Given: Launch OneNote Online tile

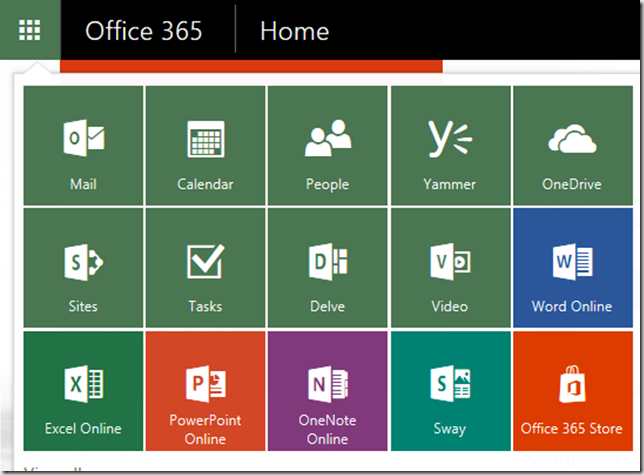Looking at the screenshot, I should tap(327, 391).
